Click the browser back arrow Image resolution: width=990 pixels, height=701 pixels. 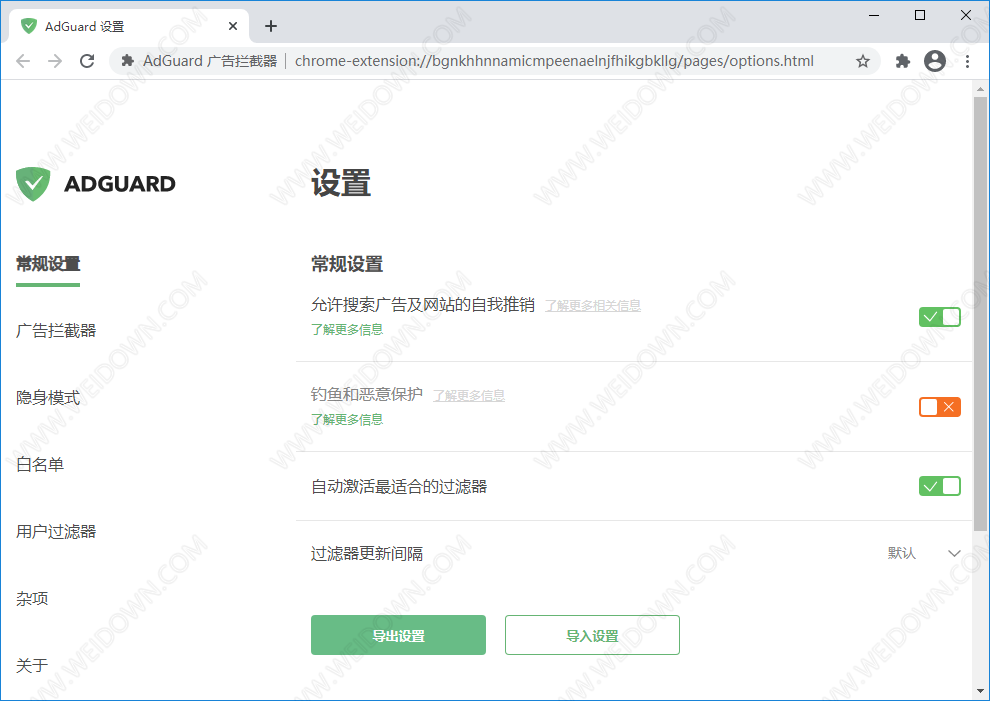click(23, 61)
